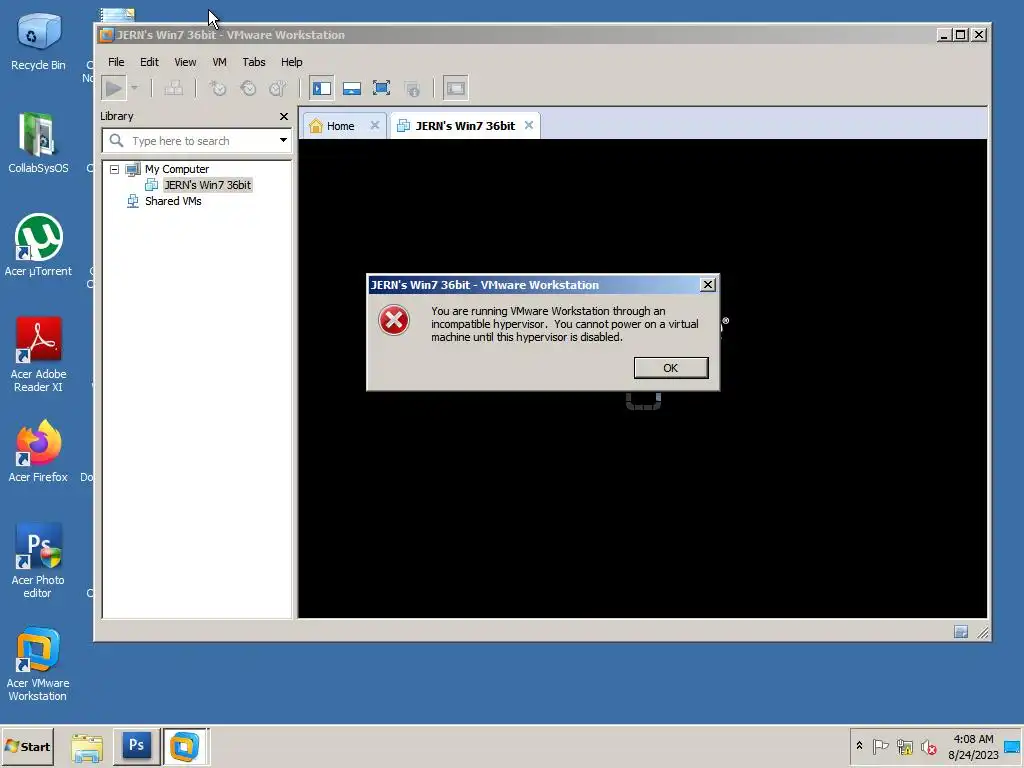This screenshot has height=768, width=1024.
Task: Click the error message text in dialog
Action: pyautogui.click(x=565, y=324)
